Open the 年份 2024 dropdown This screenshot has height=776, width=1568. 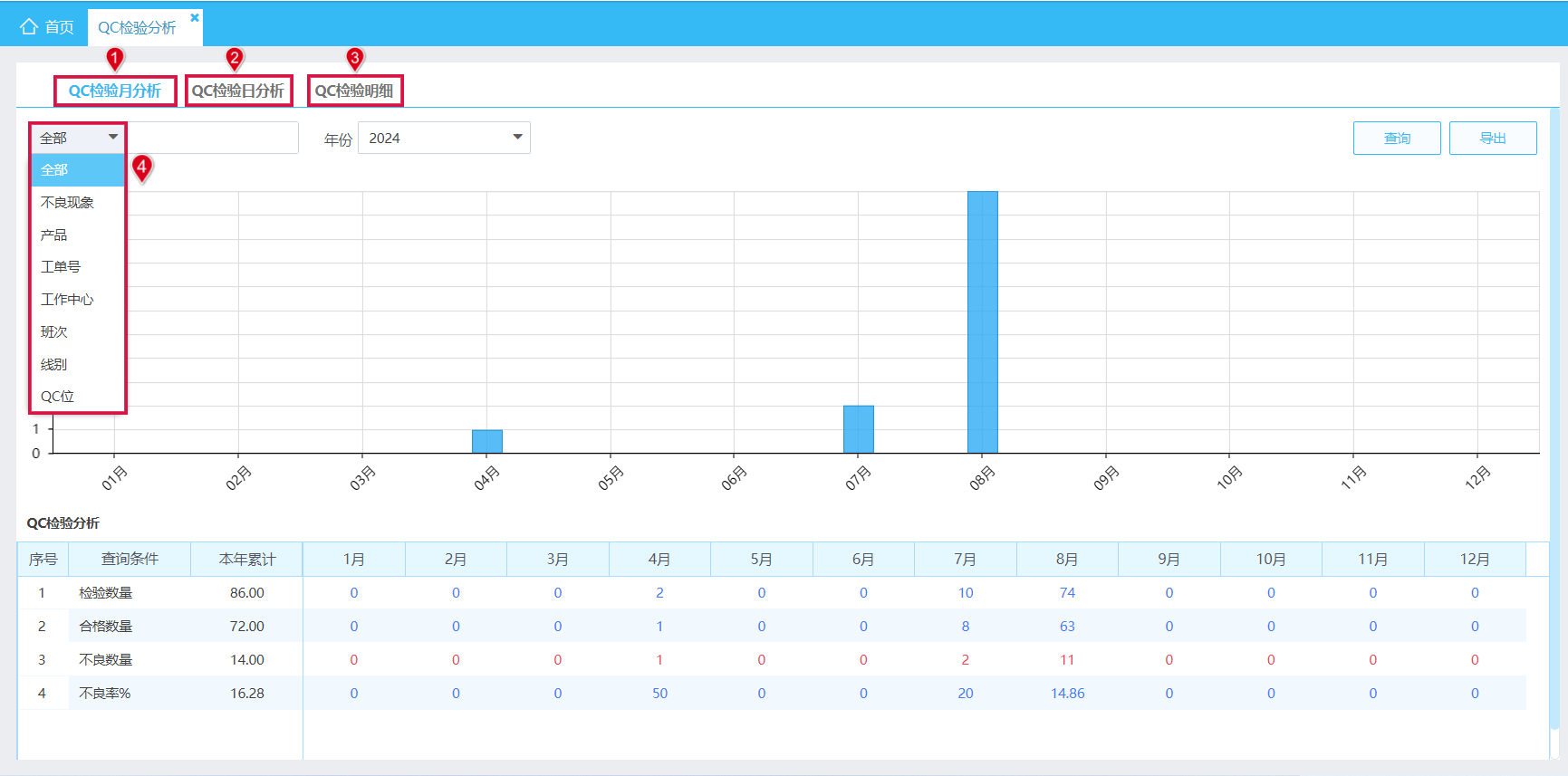[444, 138]
